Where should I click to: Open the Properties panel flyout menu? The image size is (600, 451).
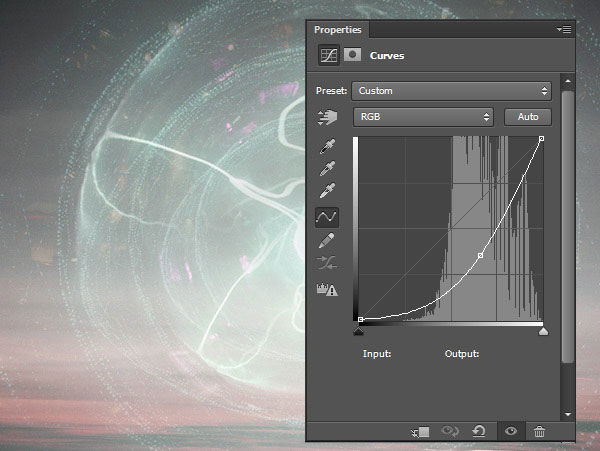click(564, 30)
